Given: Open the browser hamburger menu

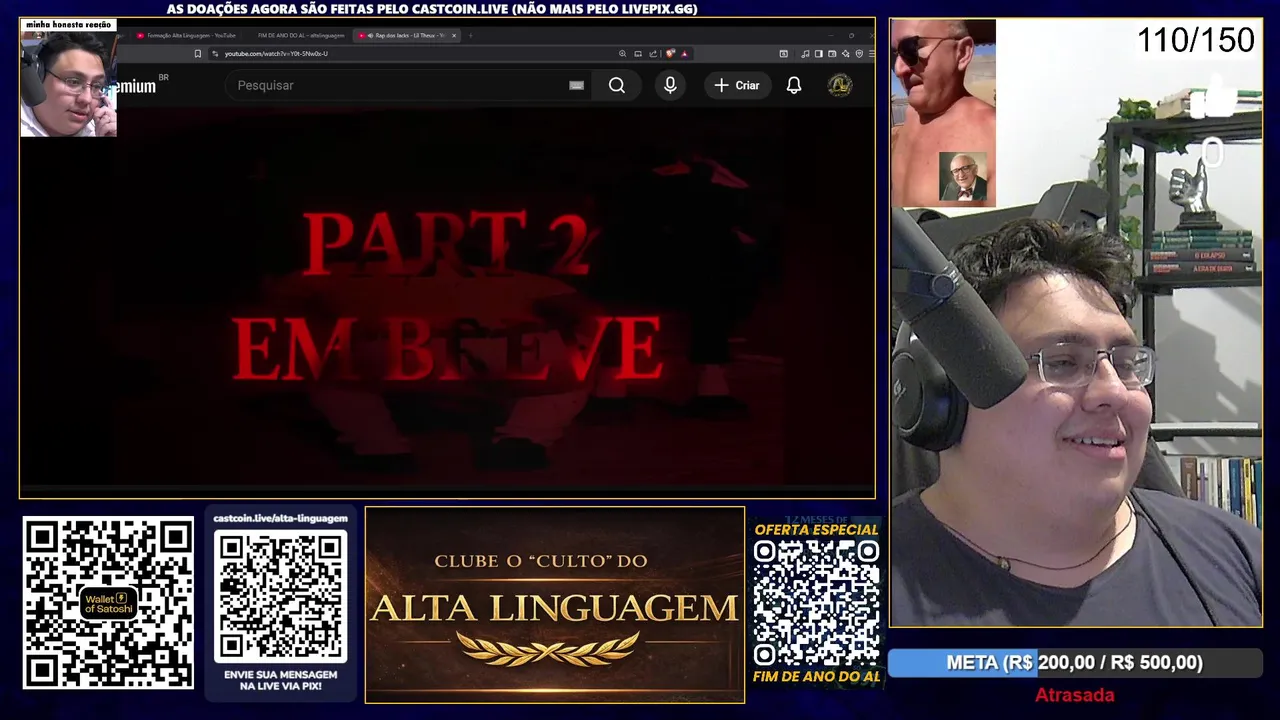Looking at the screenshot, I should pyautogui.click(x=871, y=53).
